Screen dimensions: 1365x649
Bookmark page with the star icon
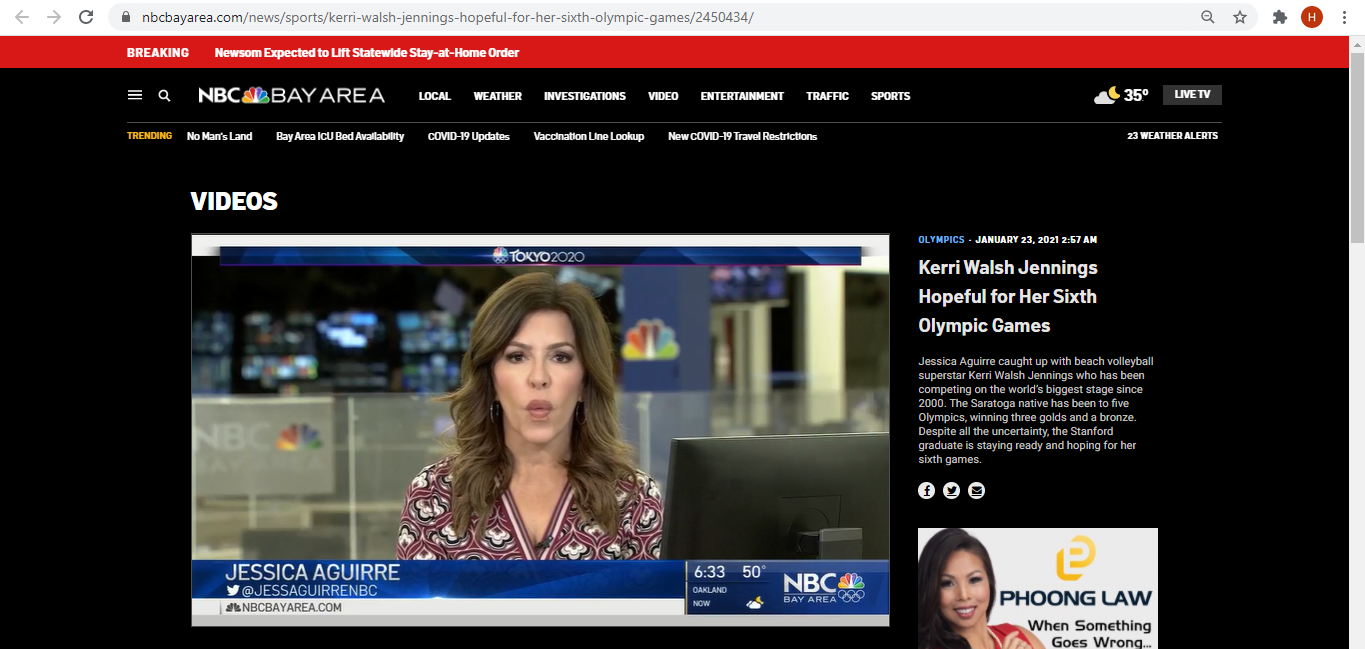[1240, 17]
